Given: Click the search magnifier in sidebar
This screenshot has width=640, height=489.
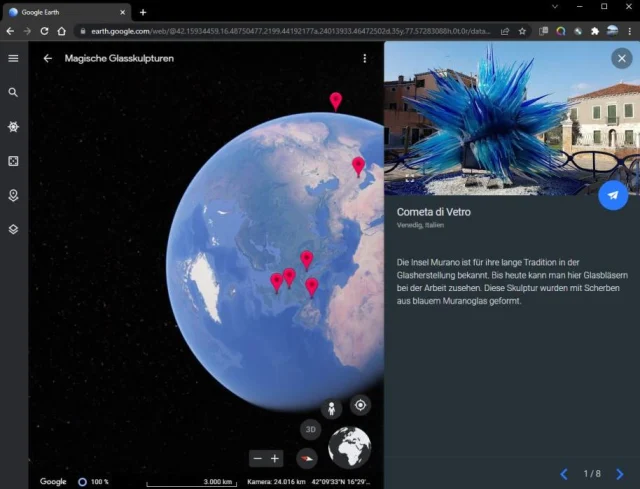Looking at the screenshot, I should pyautogui.click(x=13, y=92).
